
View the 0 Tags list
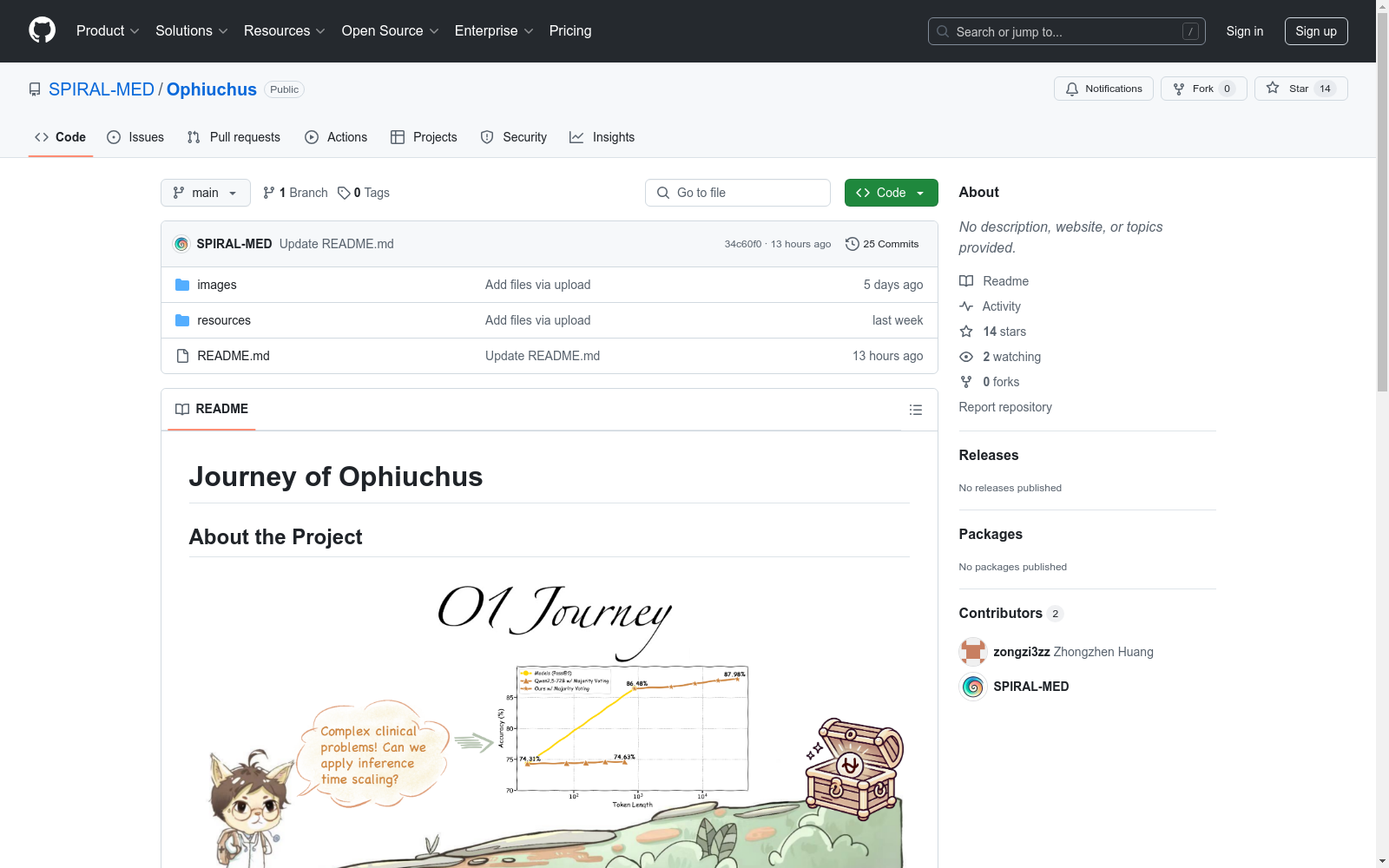364,193
